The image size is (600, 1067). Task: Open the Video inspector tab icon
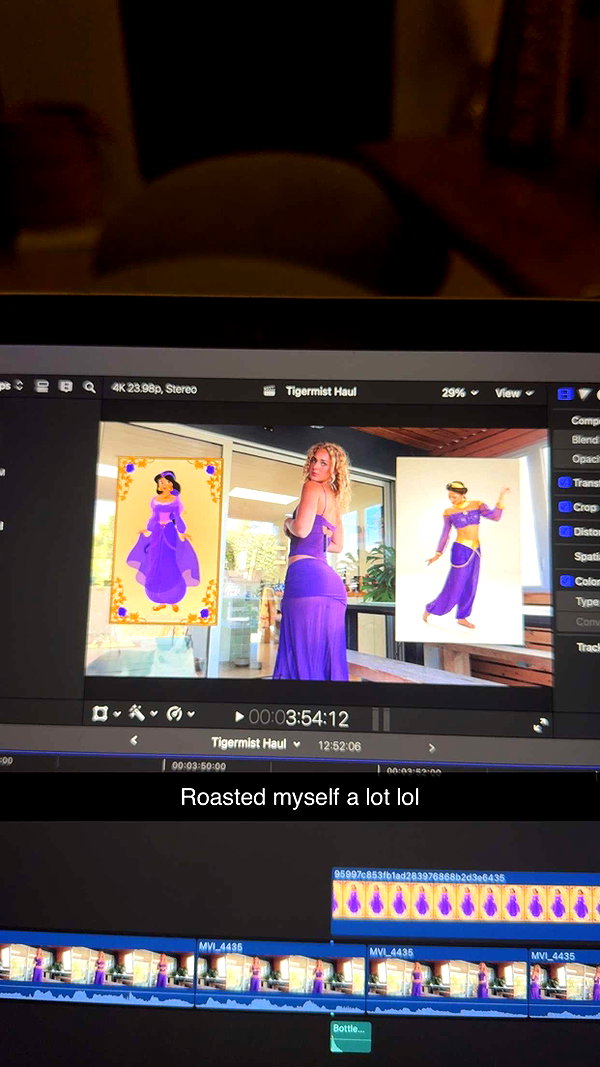pyautogui.click(x=565, y=393)
